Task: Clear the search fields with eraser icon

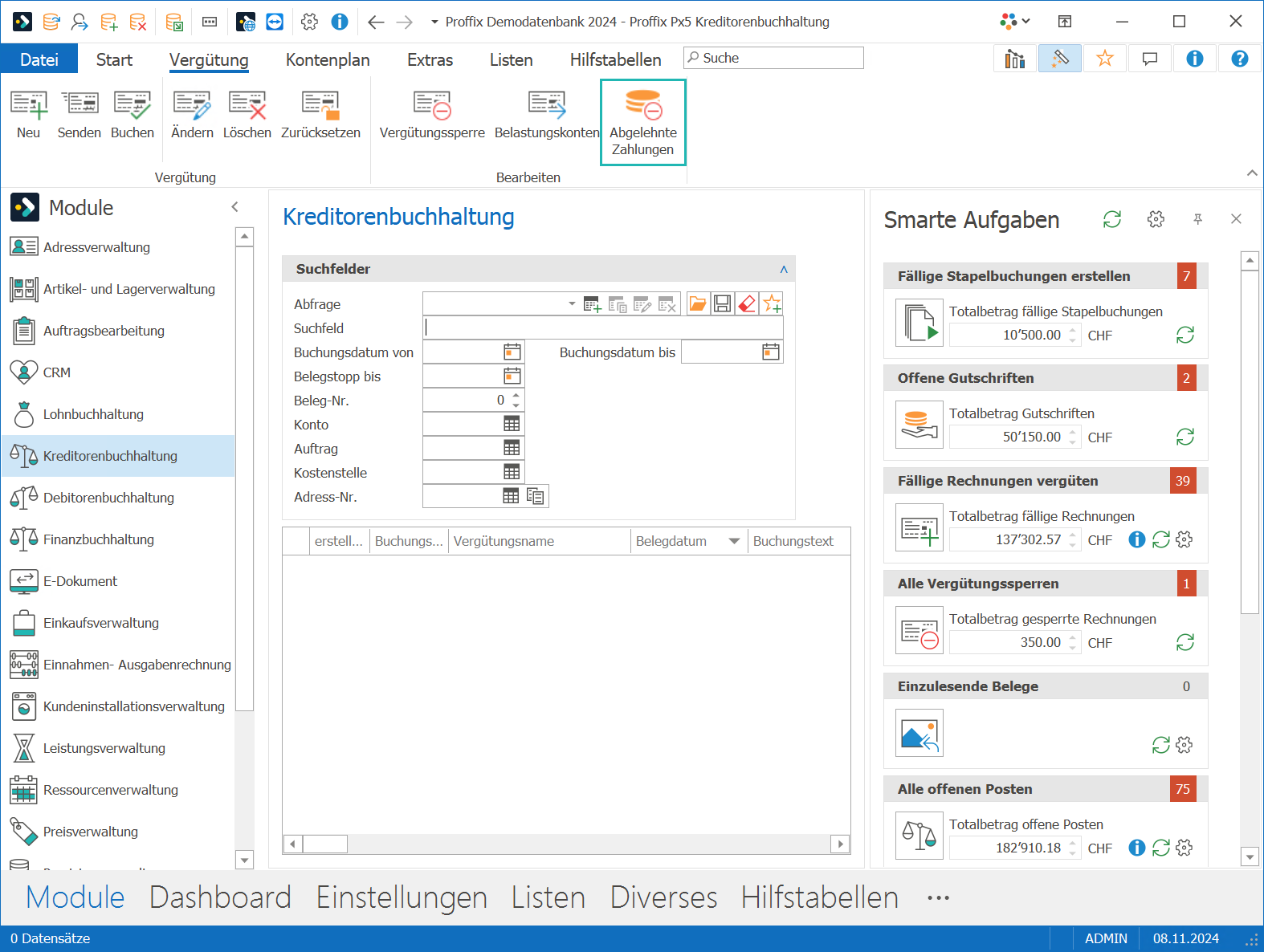Action: [x=747, y=303]
